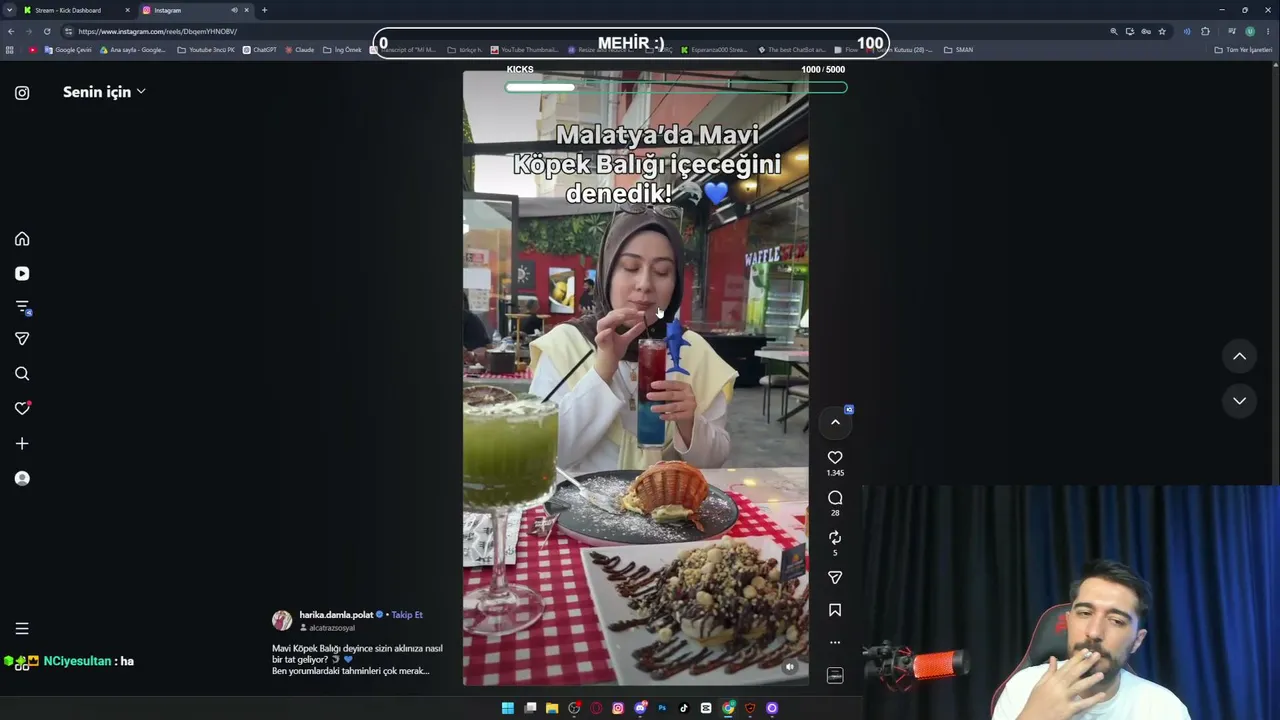Screen dimensions: 1280x720
Task: Open Instagram direct messages paper-plane sidebar icon
Action: click(22, 339)
